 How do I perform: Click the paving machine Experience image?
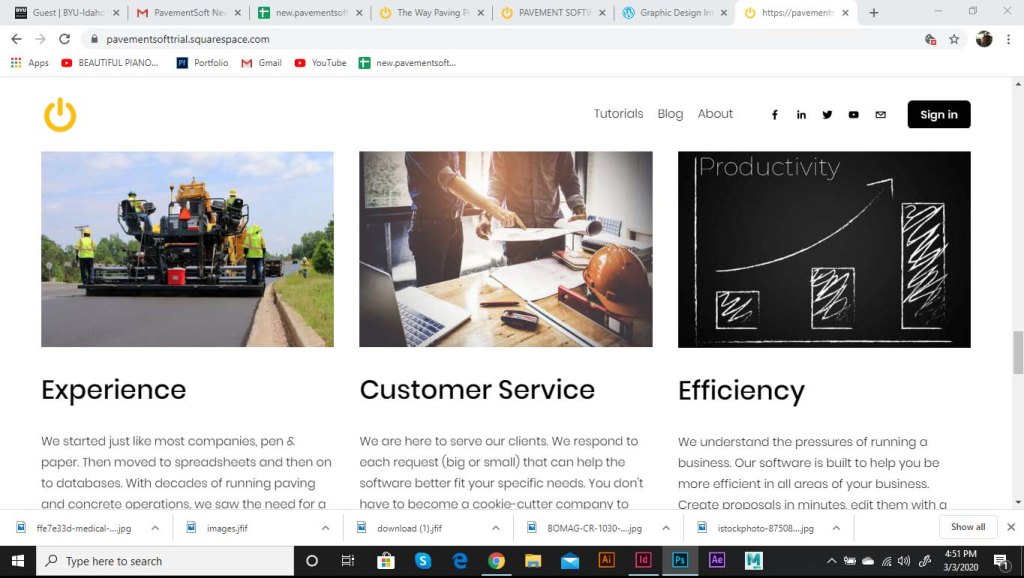coord(187,249)
